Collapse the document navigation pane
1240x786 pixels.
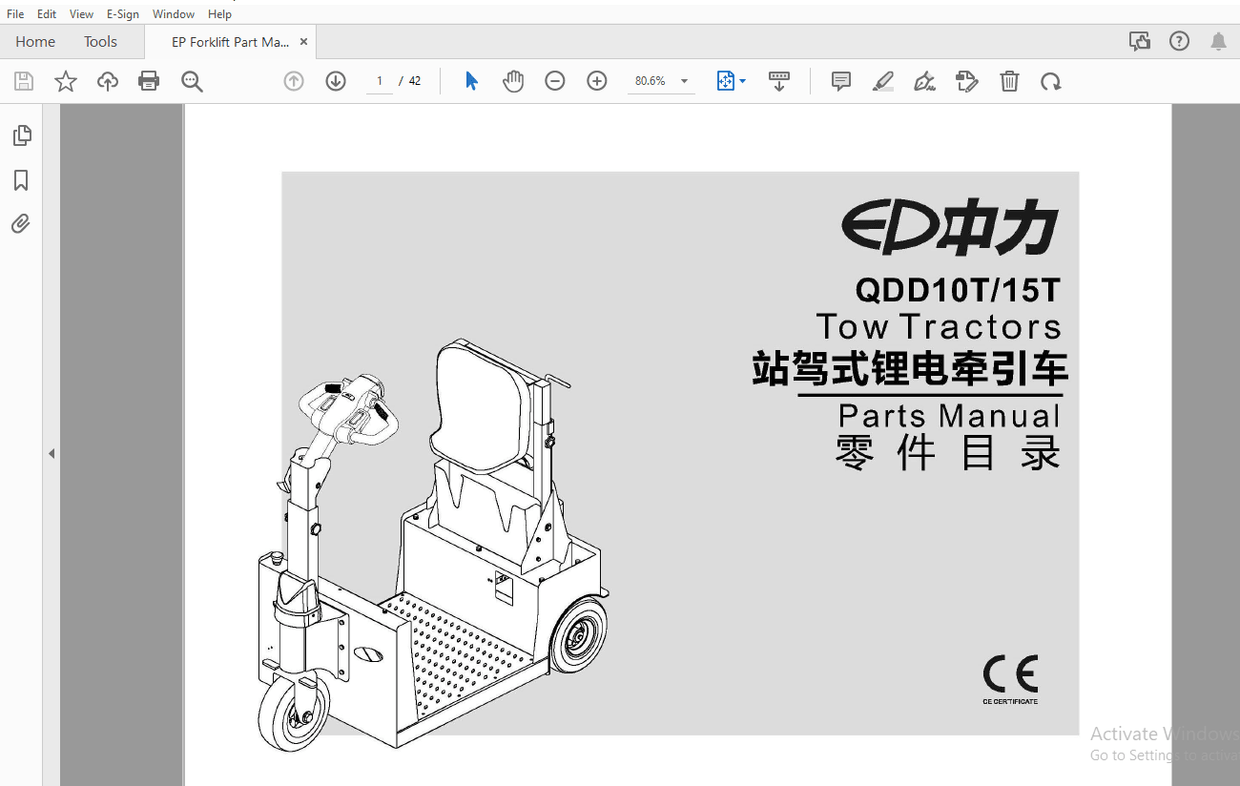pyautogui.click(x=51, y=452)
